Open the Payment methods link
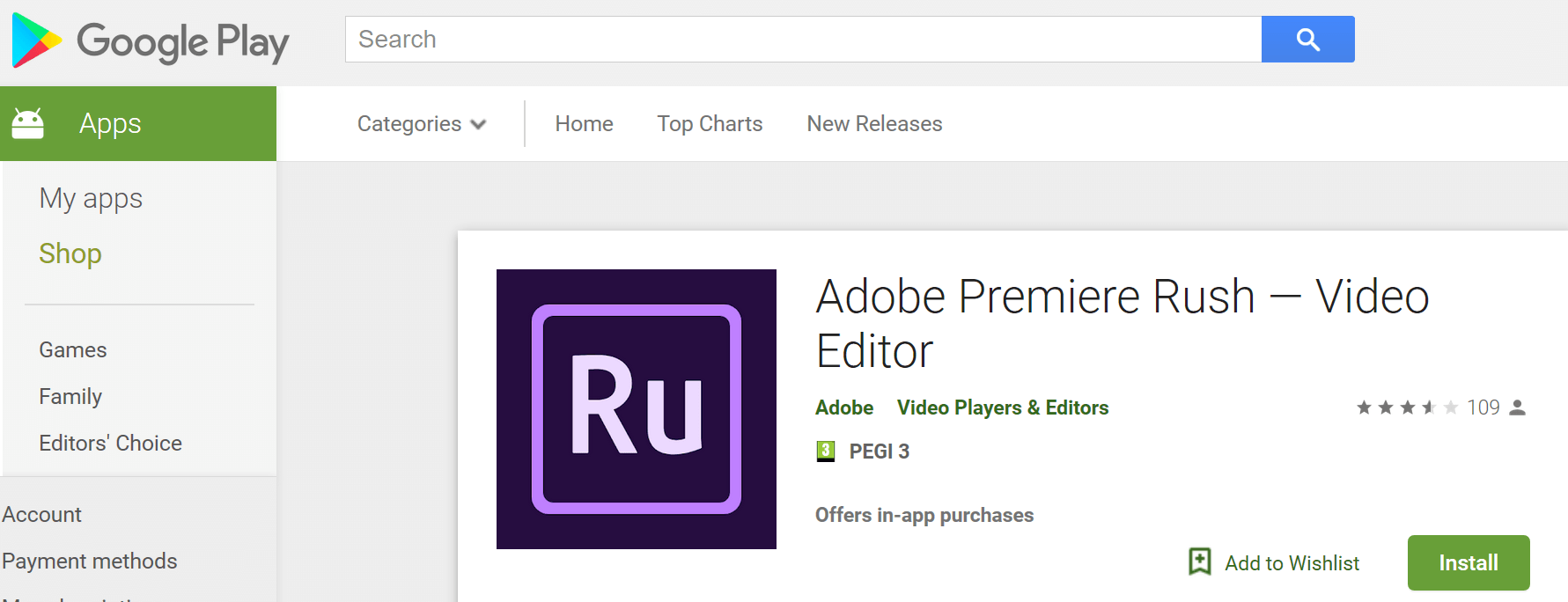This screenshot has width=1568, height=602. pos(89,562)
